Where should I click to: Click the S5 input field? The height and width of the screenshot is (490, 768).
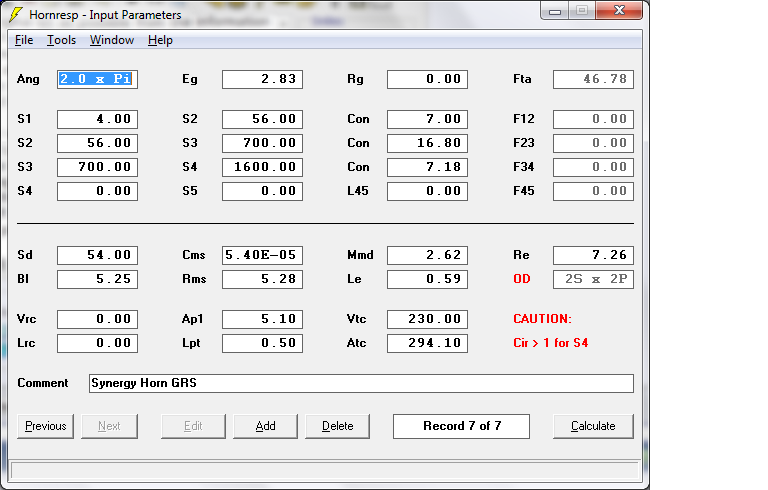263,191
